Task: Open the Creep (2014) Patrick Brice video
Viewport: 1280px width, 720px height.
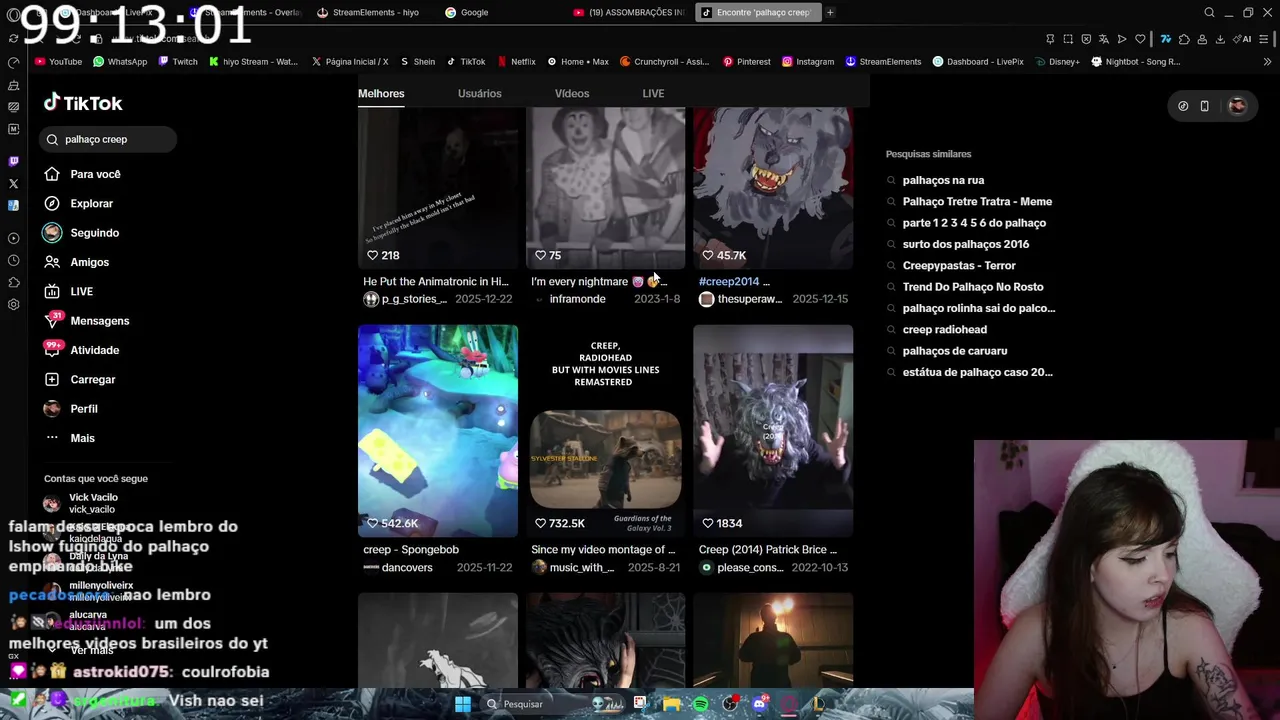Action: 773,430
